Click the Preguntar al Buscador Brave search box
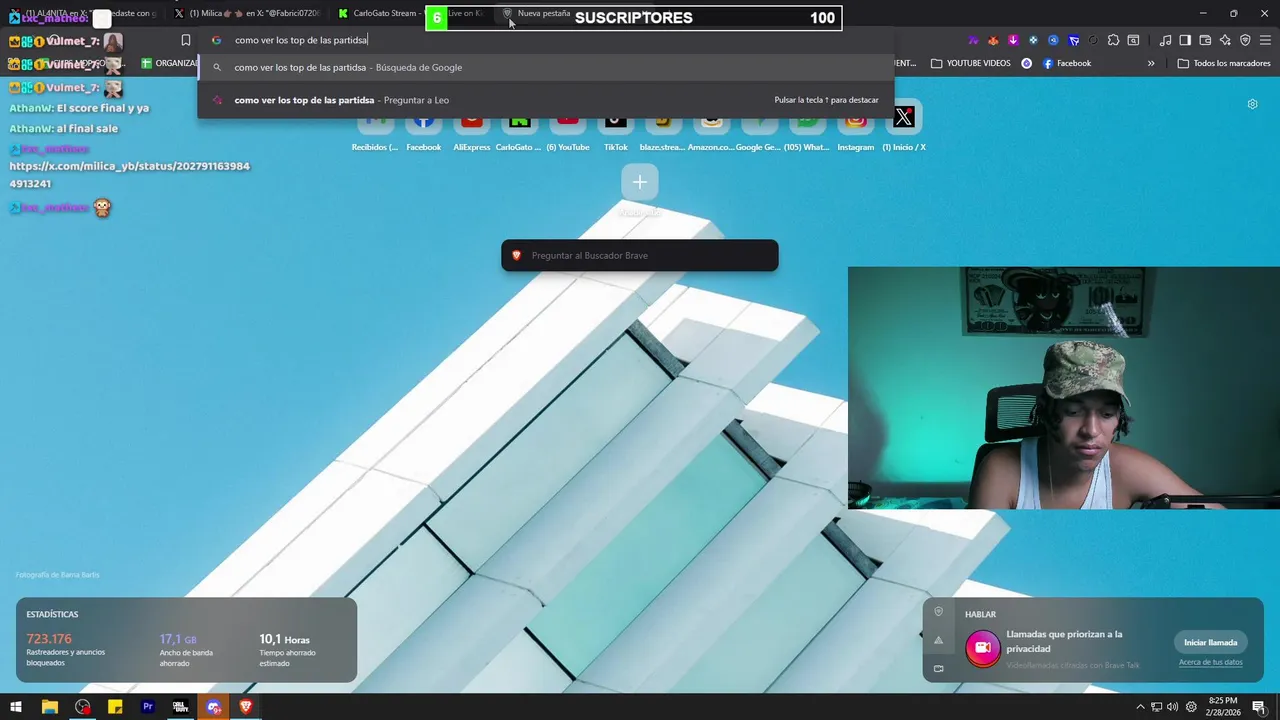 tap(640, 255)
